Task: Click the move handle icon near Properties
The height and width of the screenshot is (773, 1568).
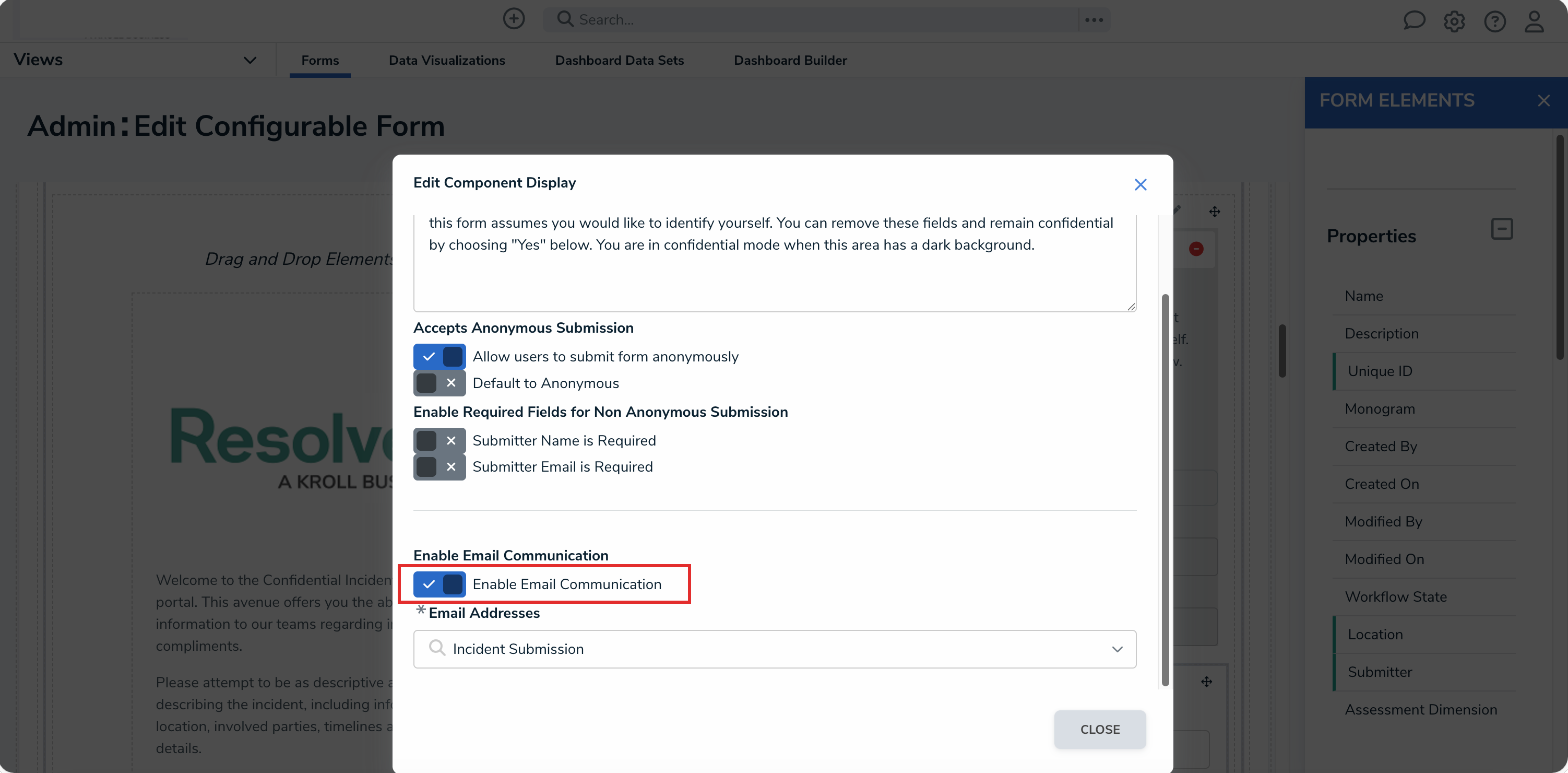Action: point(1215,212)
